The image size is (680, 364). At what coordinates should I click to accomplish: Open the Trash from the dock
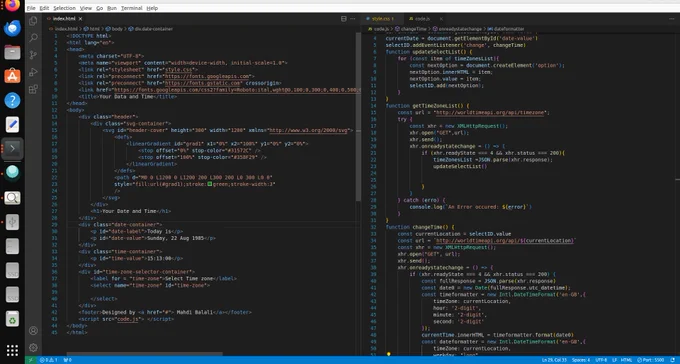pos(12,319)
